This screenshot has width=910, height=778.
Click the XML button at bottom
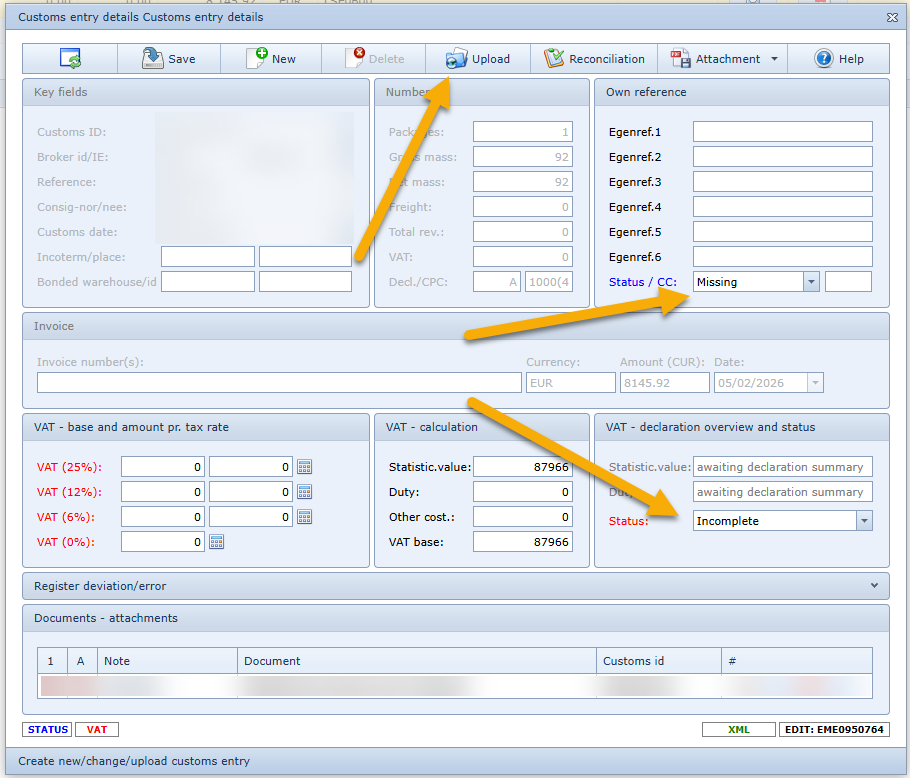coord(738,730)
